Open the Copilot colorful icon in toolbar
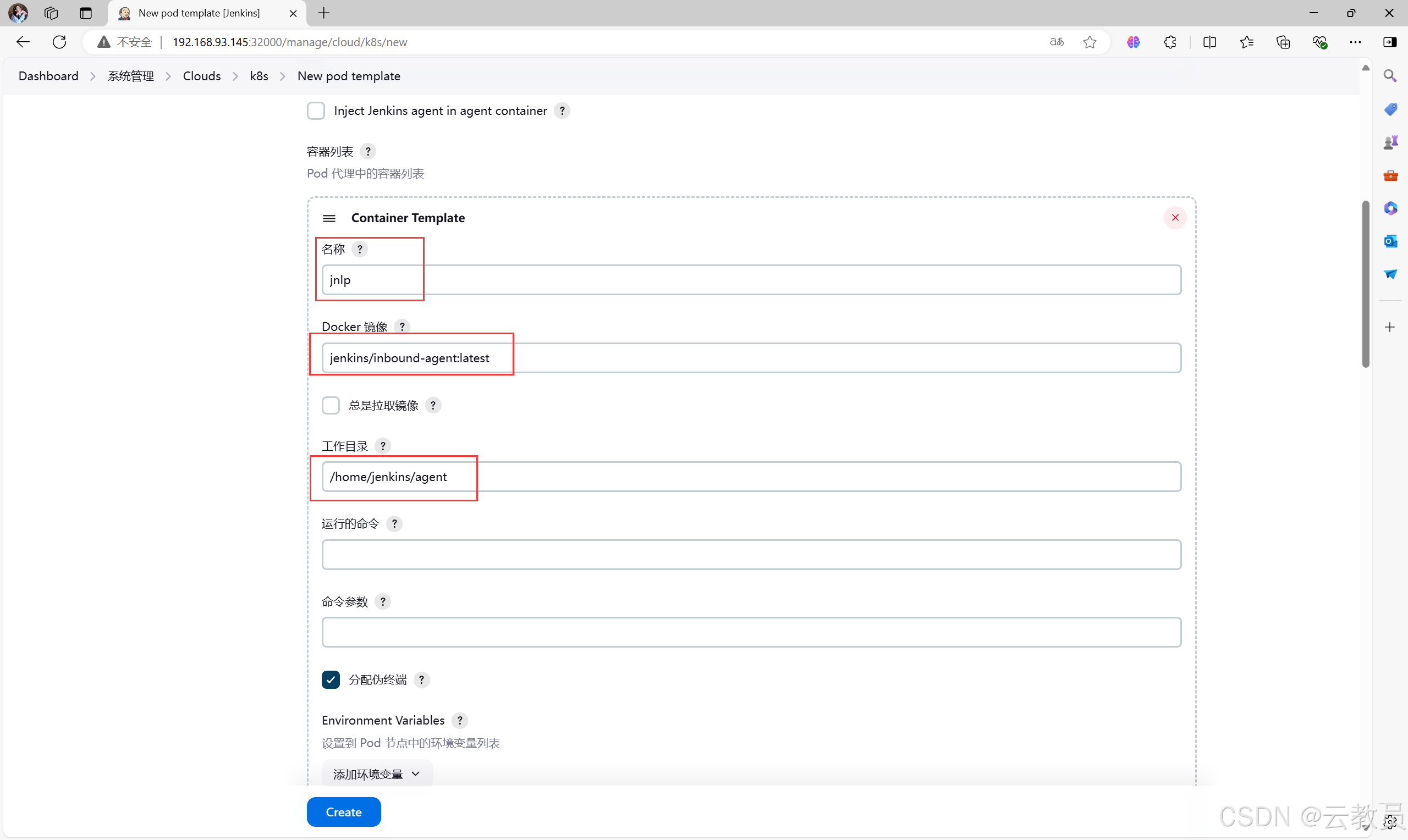 click(1134, 42)
